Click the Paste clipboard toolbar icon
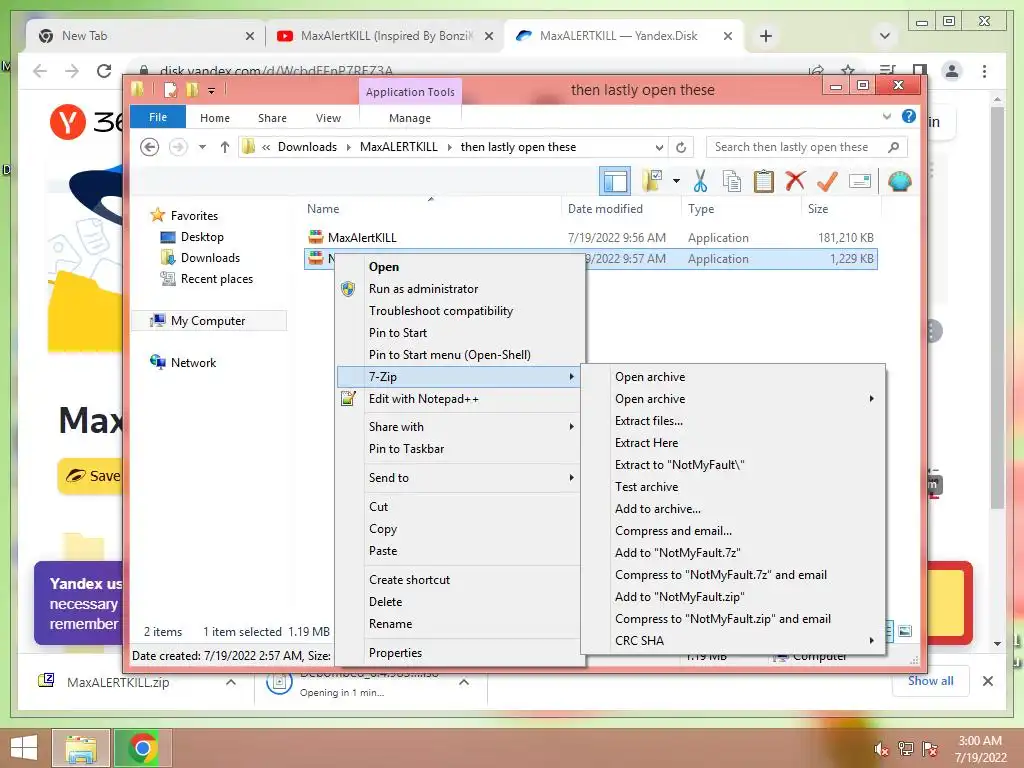The image size is (1024, 768). tap(763, 181)
